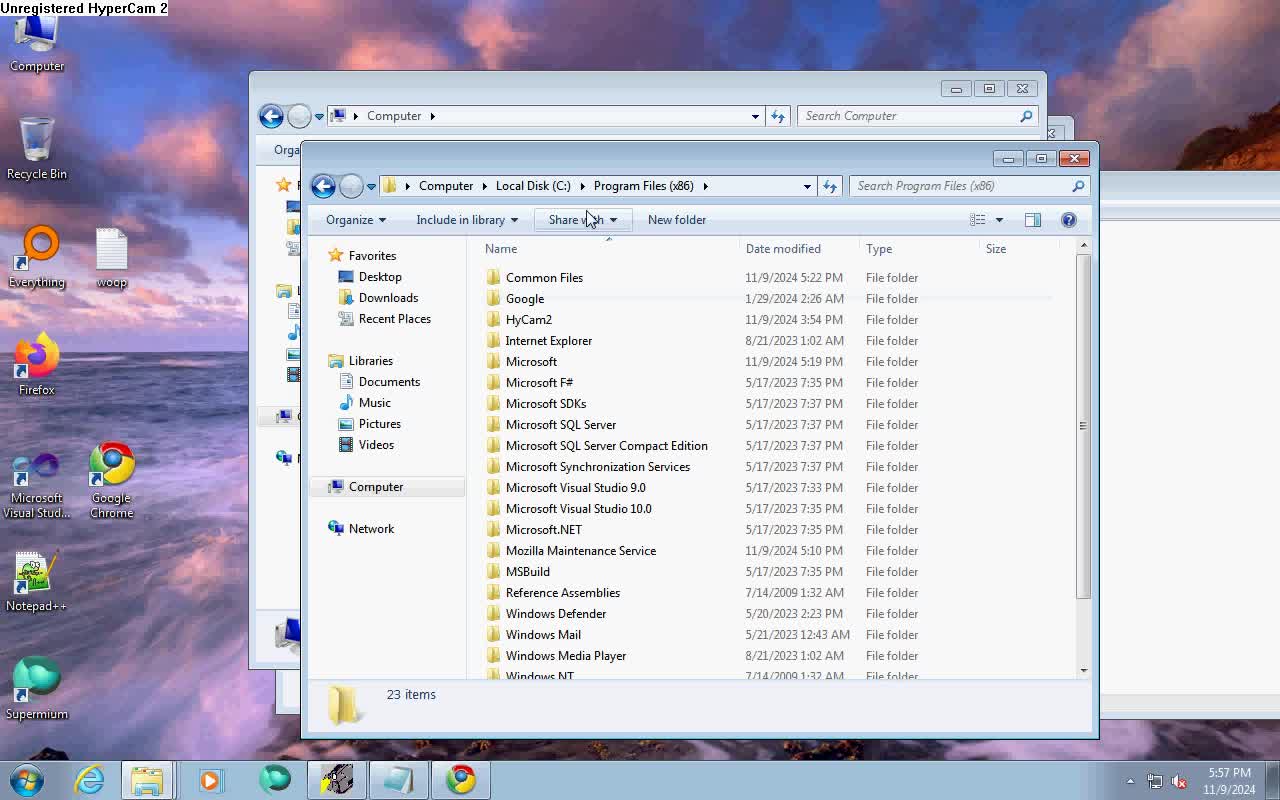This screenshot has width=1280, height=800.
Task: Click the Windows Start button
Action: pyautogui.click(x=27, y=780)
